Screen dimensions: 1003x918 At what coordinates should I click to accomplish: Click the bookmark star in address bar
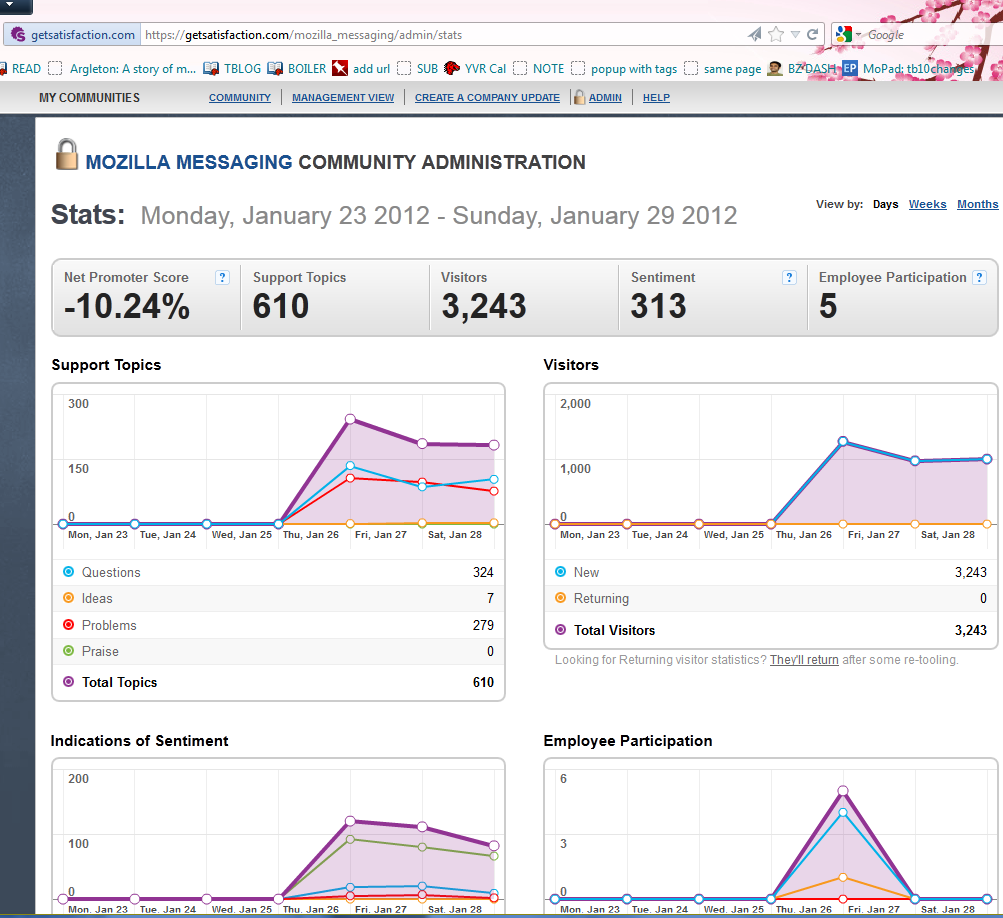click(x=776, y=35)
